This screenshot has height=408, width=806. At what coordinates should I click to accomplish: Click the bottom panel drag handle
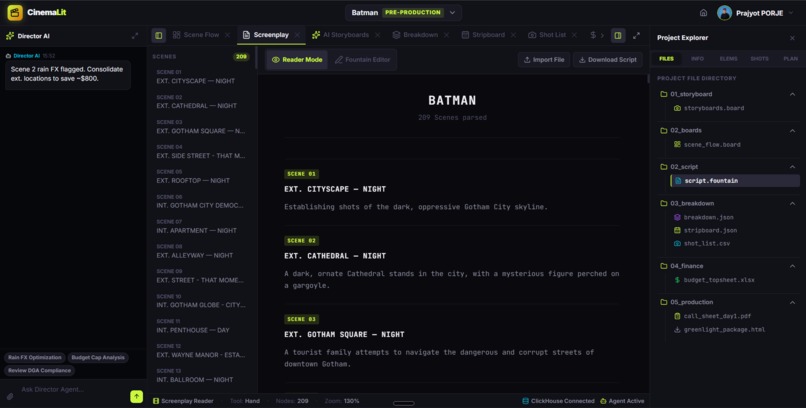click(x=404, y=403)
